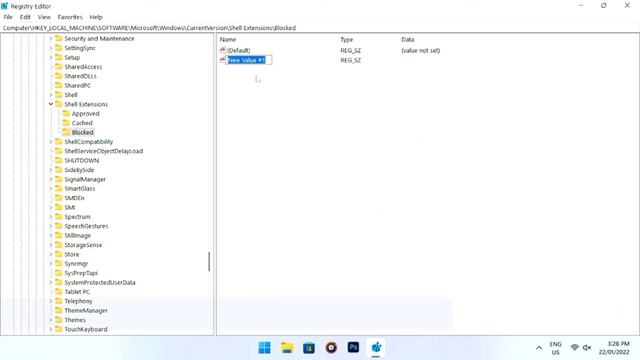Select the StorageSense registry key

click(83, 245)
